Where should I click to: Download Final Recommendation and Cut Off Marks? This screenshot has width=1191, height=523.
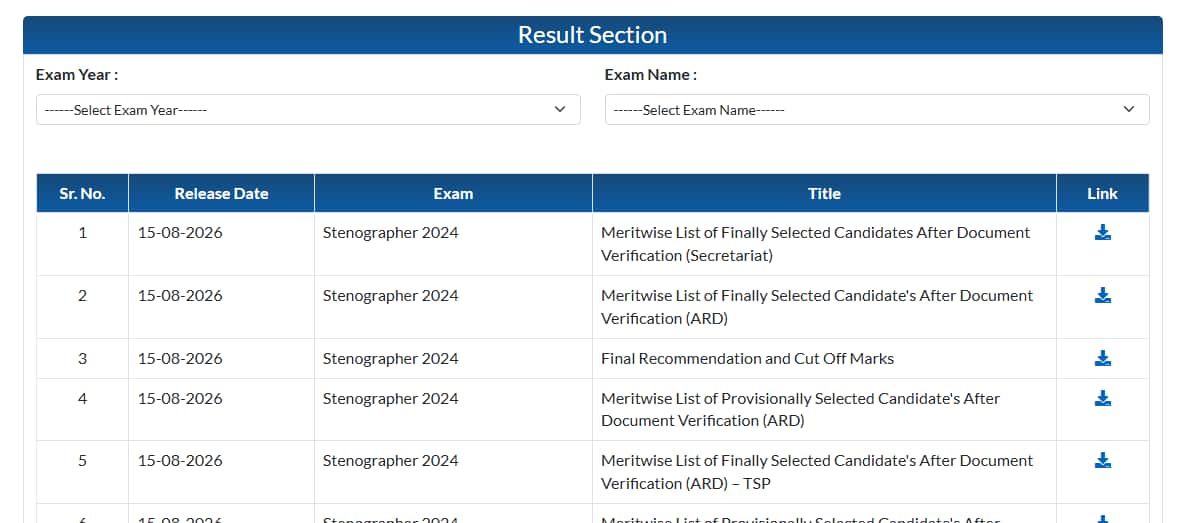[1102, 358]
